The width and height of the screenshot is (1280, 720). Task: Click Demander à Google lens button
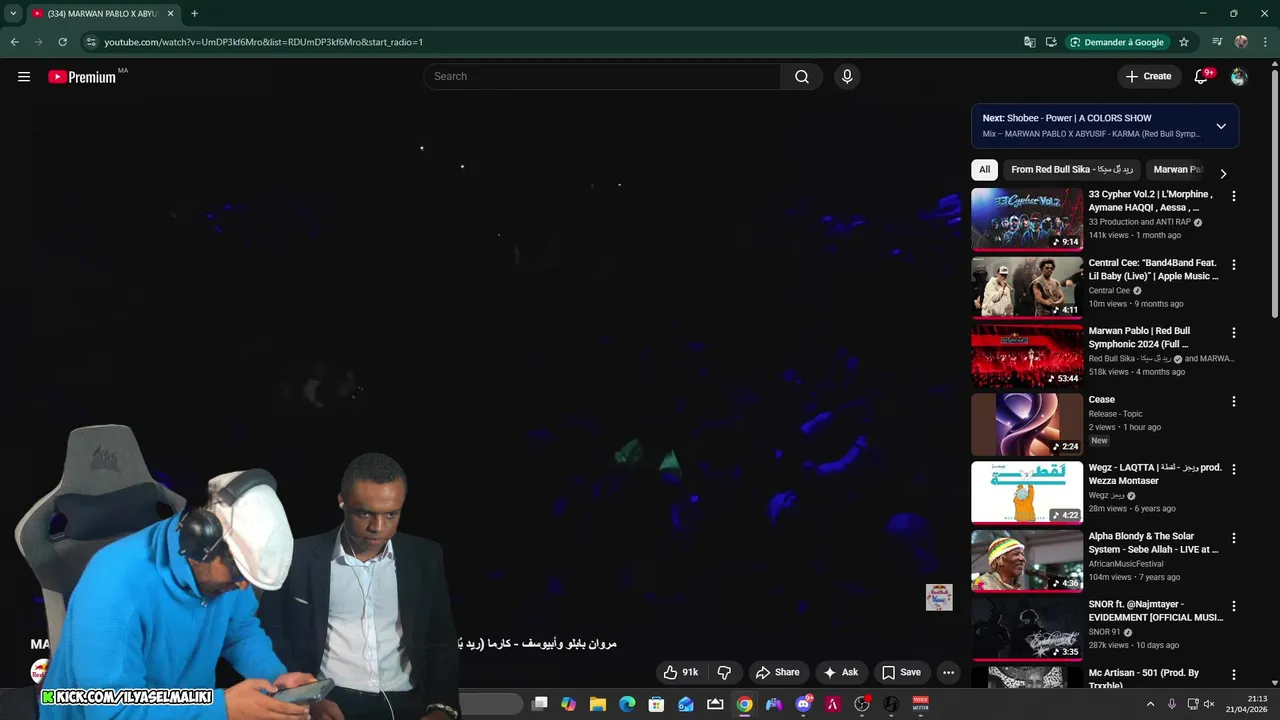[x=1117, y=42]
